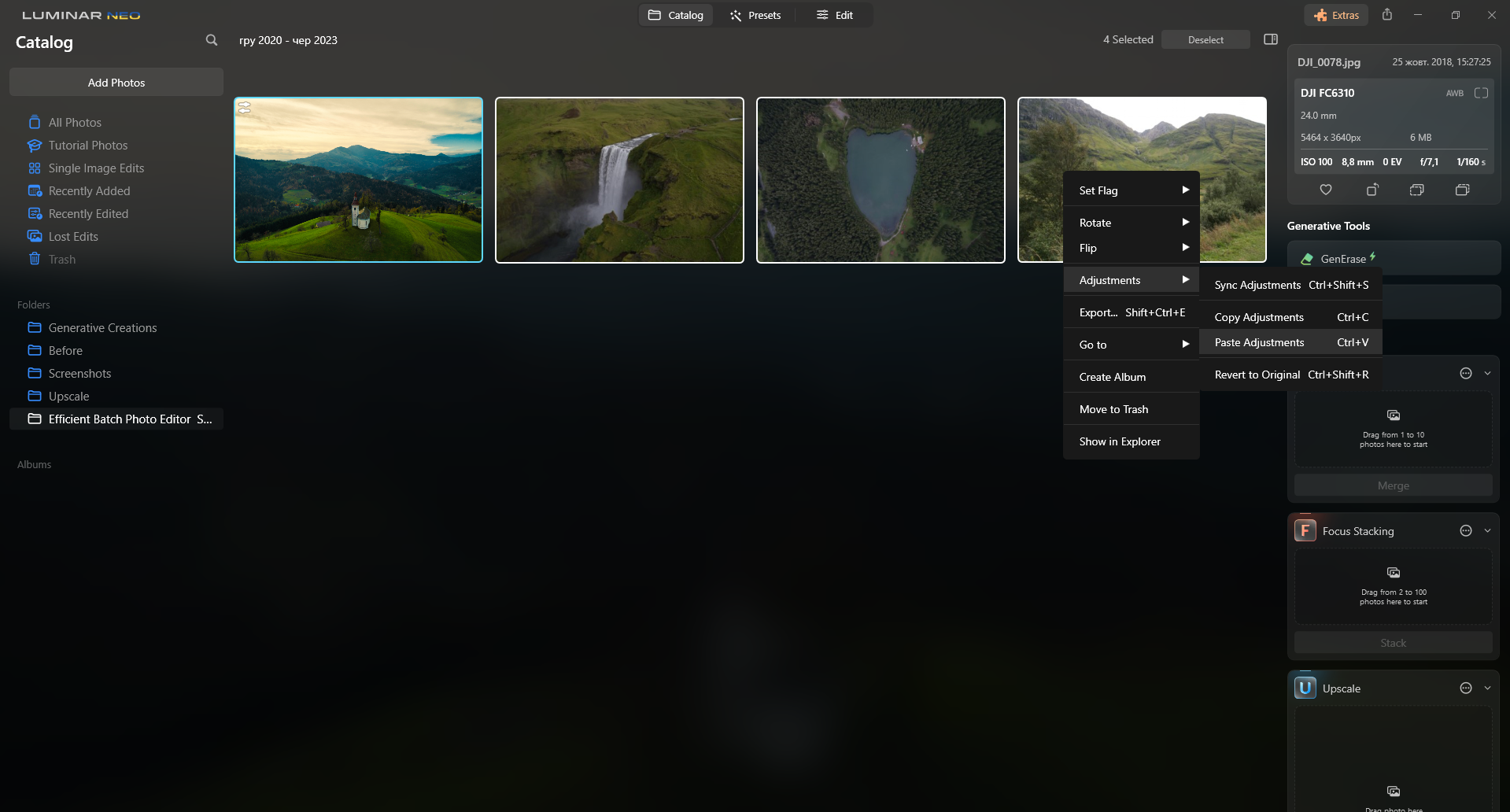This screenshot has height=812, width=1510.
Task: Select Efficient Batch Photo Editor folder
Action: pyautogui.click(x=116, y=419)
